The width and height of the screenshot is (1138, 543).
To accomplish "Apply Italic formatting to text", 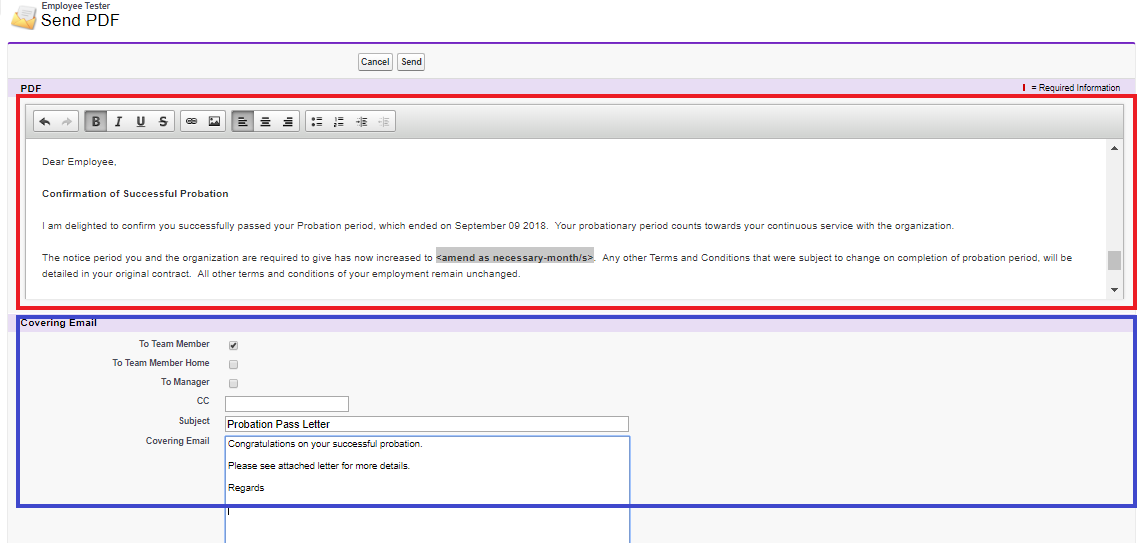I will point(118,122).
